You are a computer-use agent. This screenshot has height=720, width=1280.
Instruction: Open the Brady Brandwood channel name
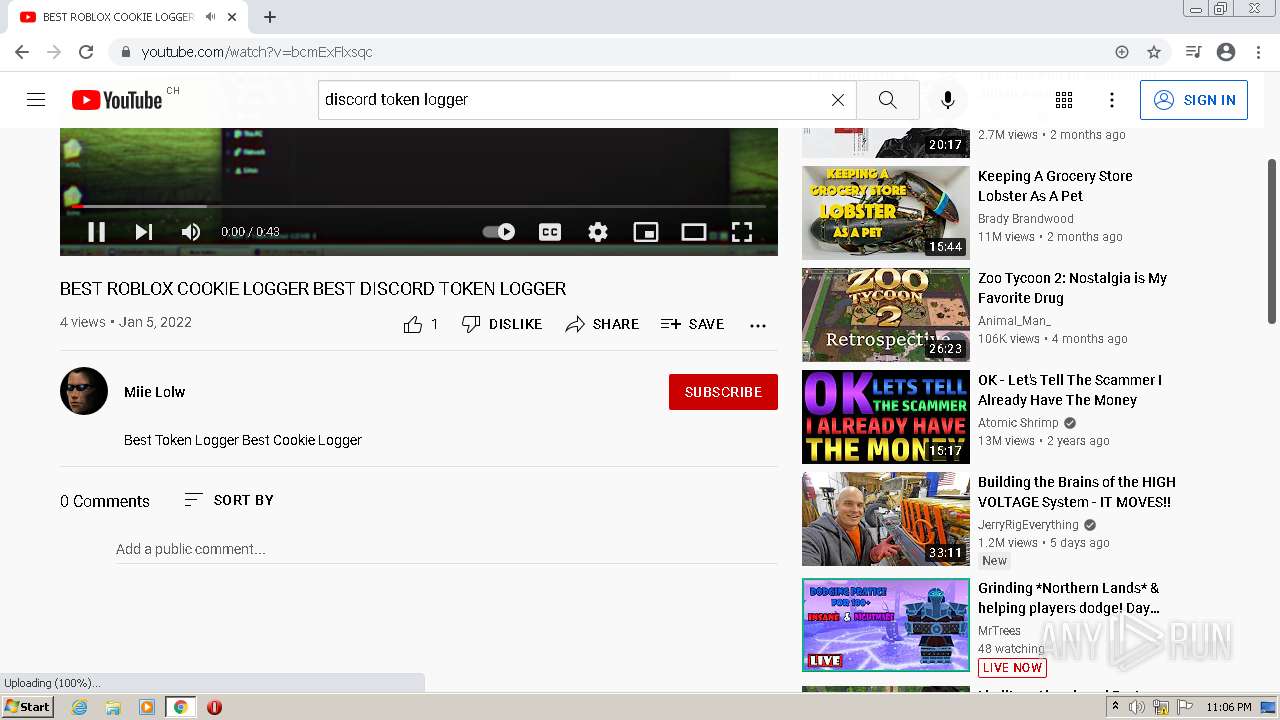click(1026, 219)
